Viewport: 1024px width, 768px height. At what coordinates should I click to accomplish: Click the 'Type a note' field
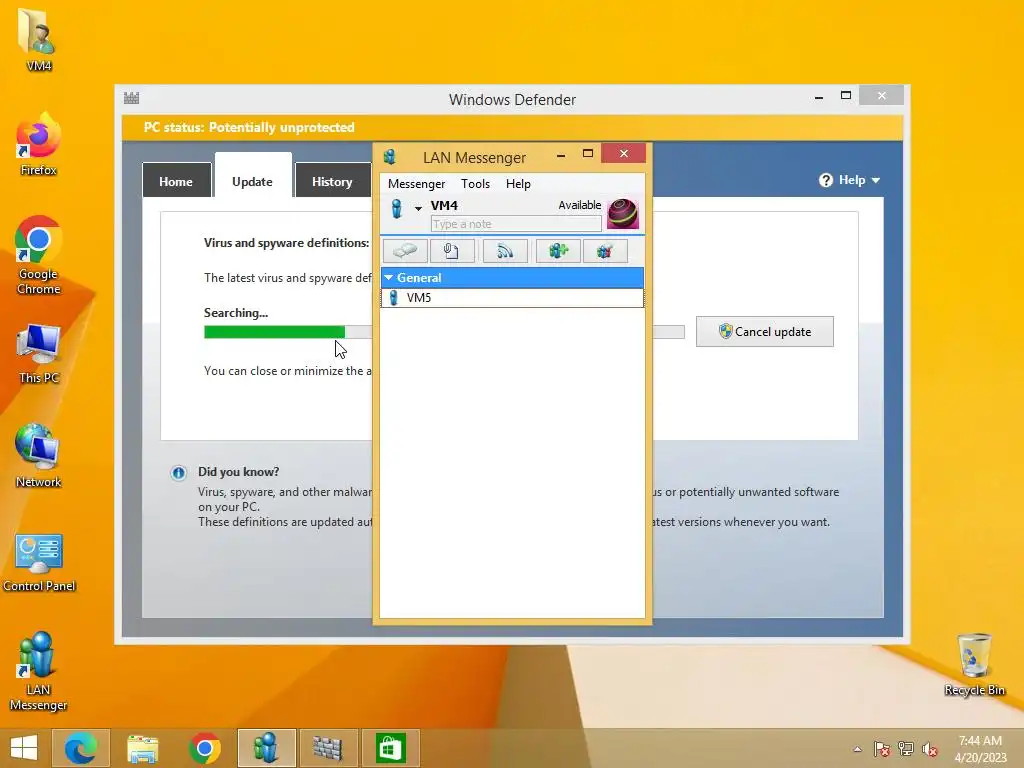click(516, 224)
